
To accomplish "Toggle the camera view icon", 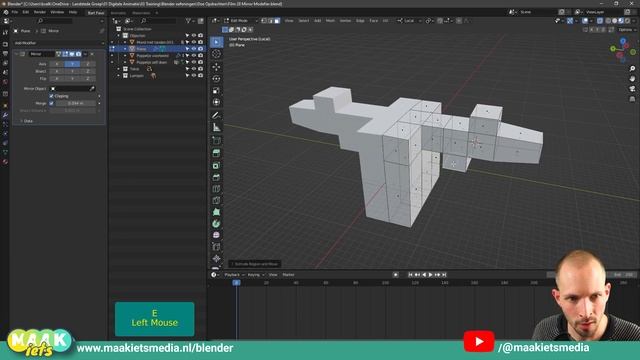I will coord(632,89).
